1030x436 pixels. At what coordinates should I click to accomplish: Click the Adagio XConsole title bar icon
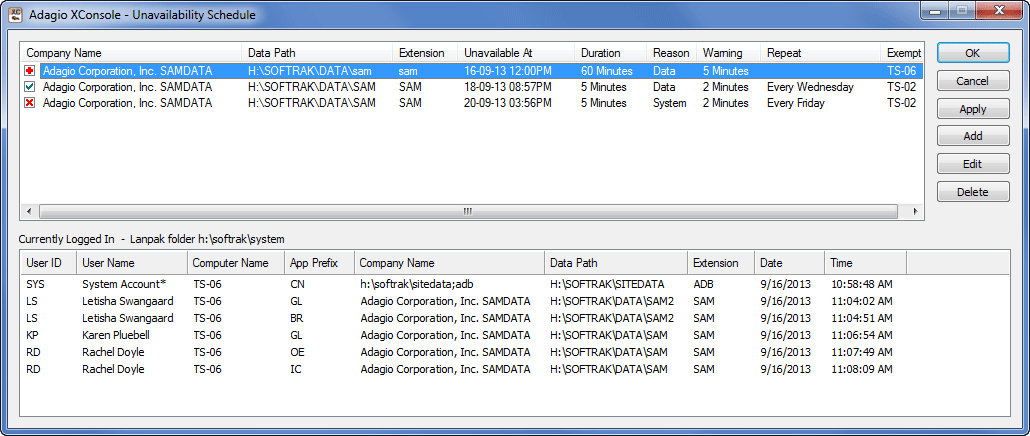tap(17, 15)
